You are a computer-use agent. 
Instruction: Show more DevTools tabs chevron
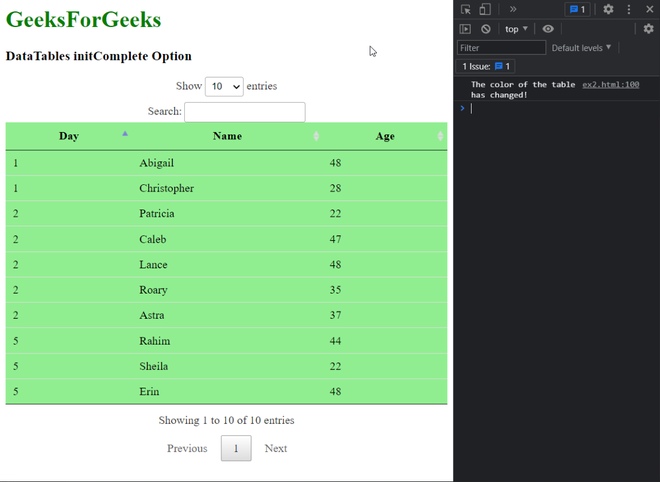tap(513, 9)
